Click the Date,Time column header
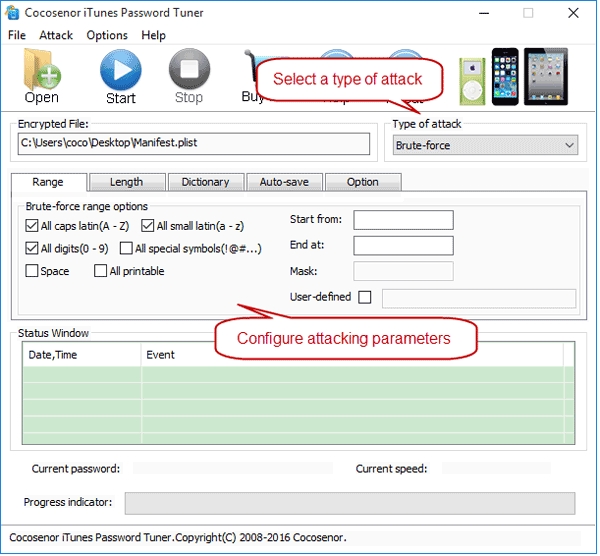Image resolution: width=600 pixels, height=556 pixels. pos(82,355)
